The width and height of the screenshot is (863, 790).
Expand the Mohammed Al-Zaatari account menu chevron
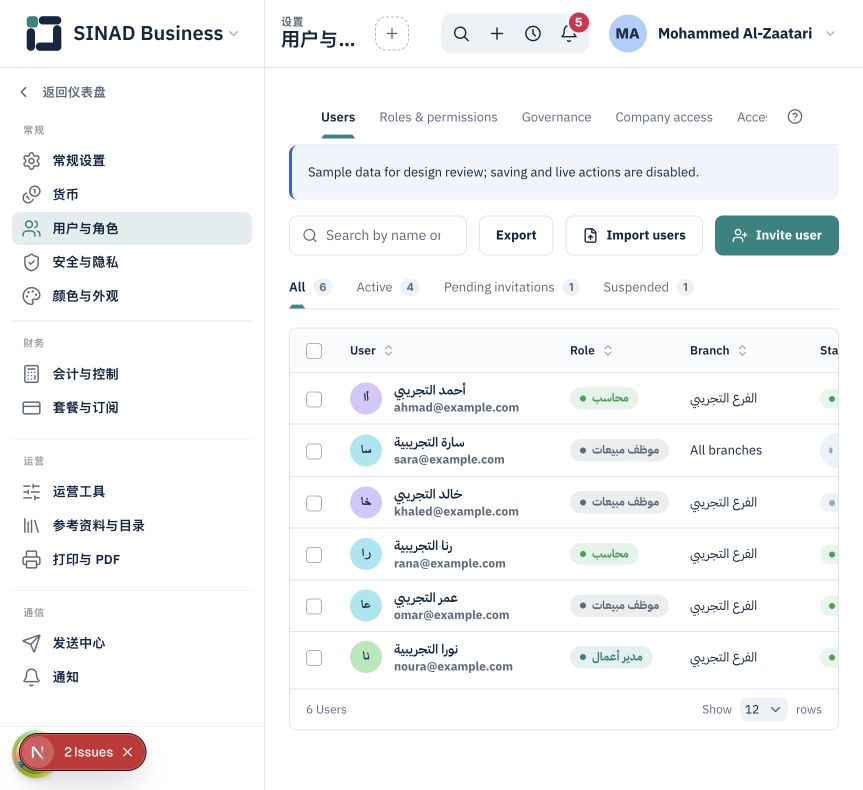[831, 34]
